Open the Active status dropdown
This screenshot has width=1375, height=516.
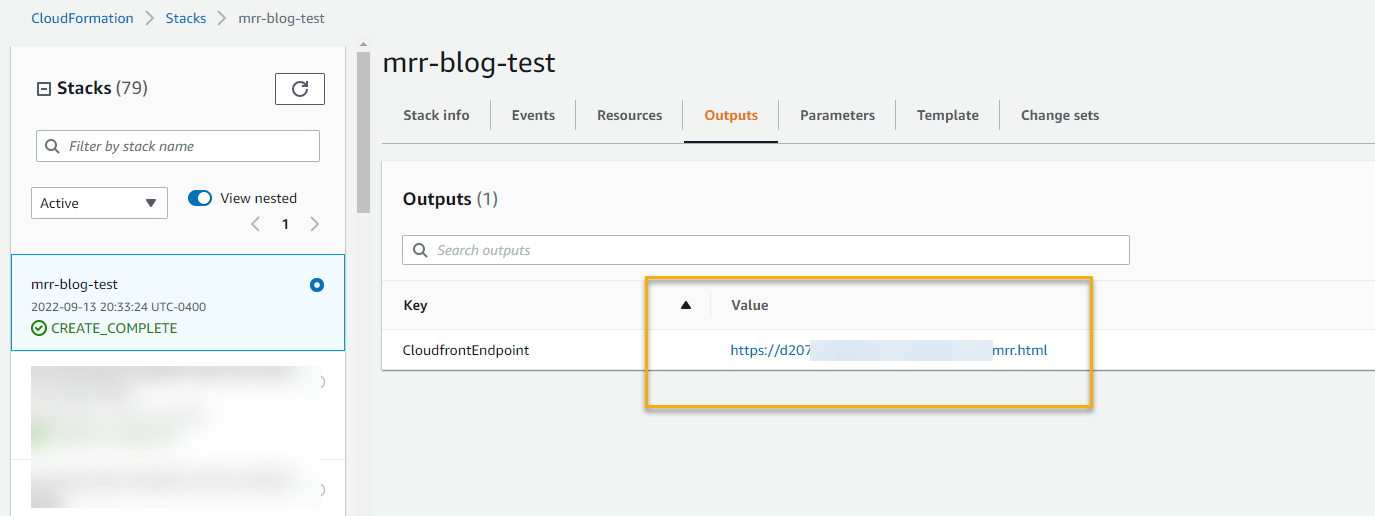(99, 203)
